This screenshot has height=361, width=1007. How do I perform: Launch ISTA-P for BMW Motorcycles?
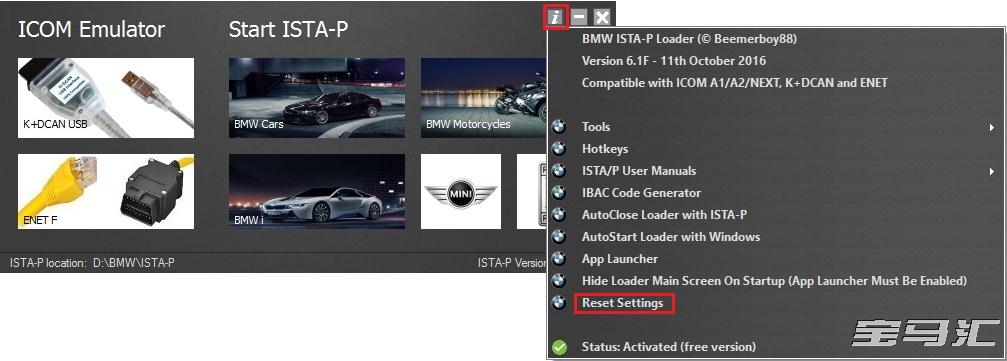(x=484, y=98)
